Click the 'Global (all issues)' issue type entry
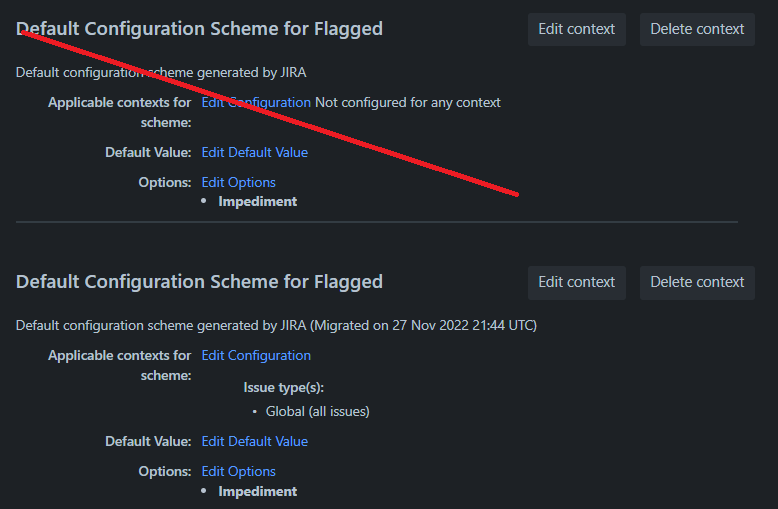Screen dimensions: 778x509 click(x=318, y=412)
